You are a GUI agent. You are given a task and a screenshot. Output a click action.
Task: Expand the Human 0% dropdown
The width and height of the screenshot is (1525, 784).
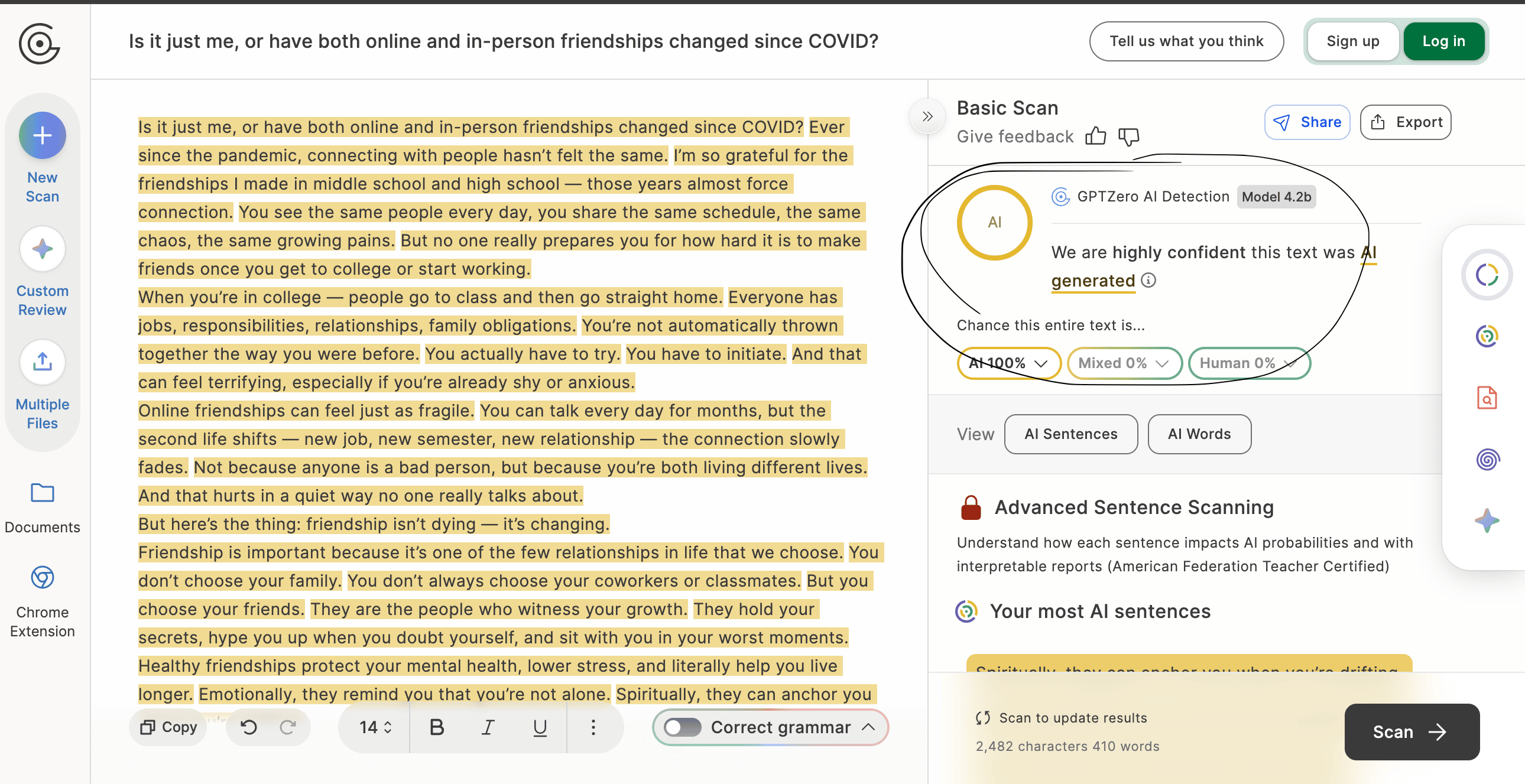[1248, 363]
